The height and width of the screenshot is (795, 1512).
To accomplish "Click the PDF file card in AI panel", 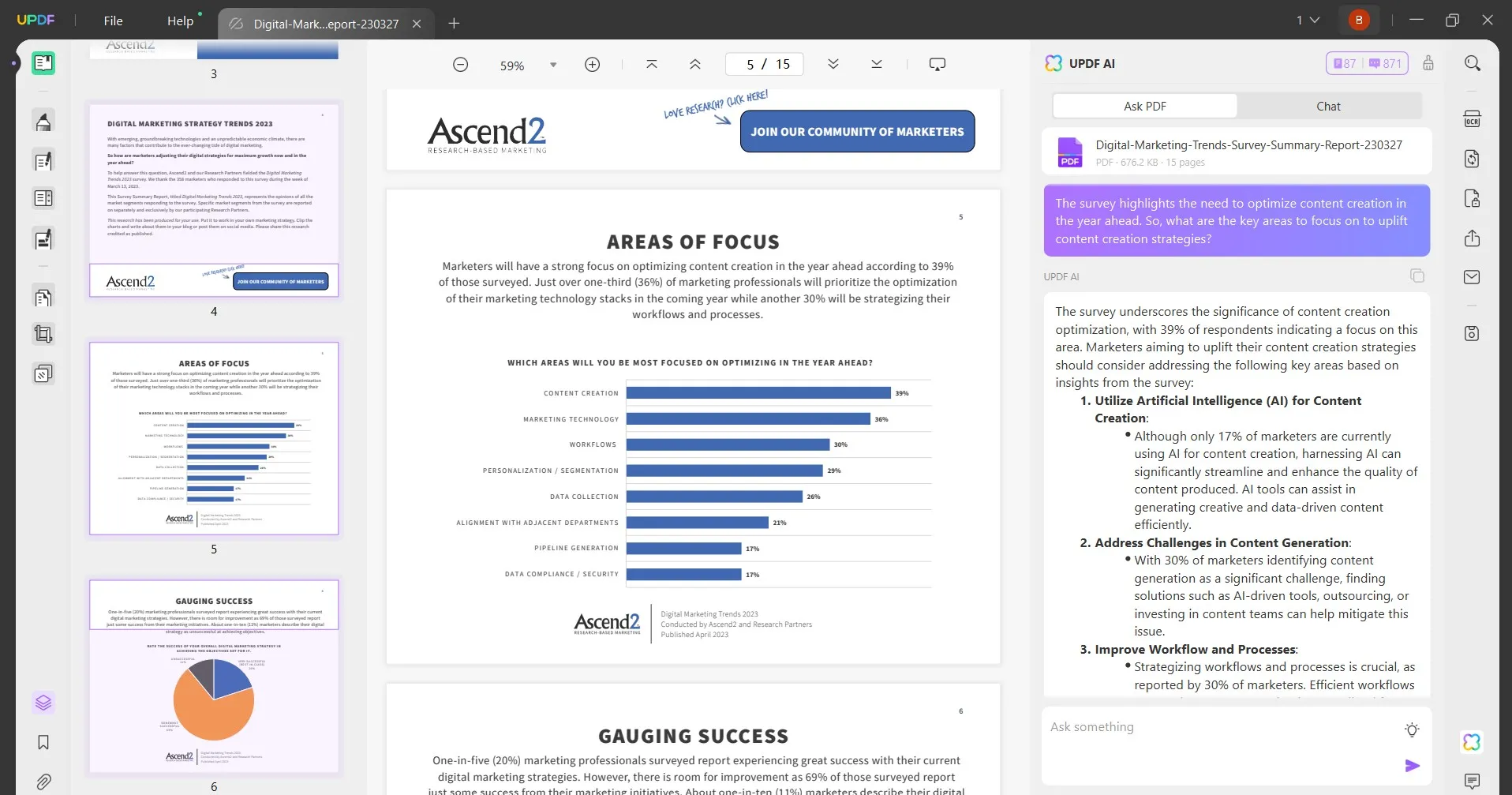I will click(x=1237, y=152).
